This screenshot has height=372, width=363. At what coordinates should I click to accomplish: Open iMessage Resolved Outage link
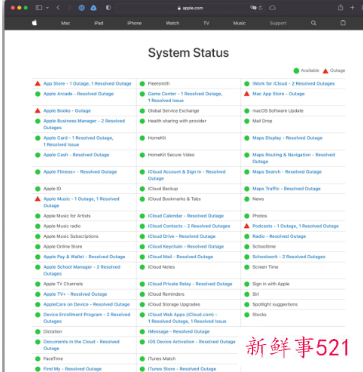(x=179, y=331)
